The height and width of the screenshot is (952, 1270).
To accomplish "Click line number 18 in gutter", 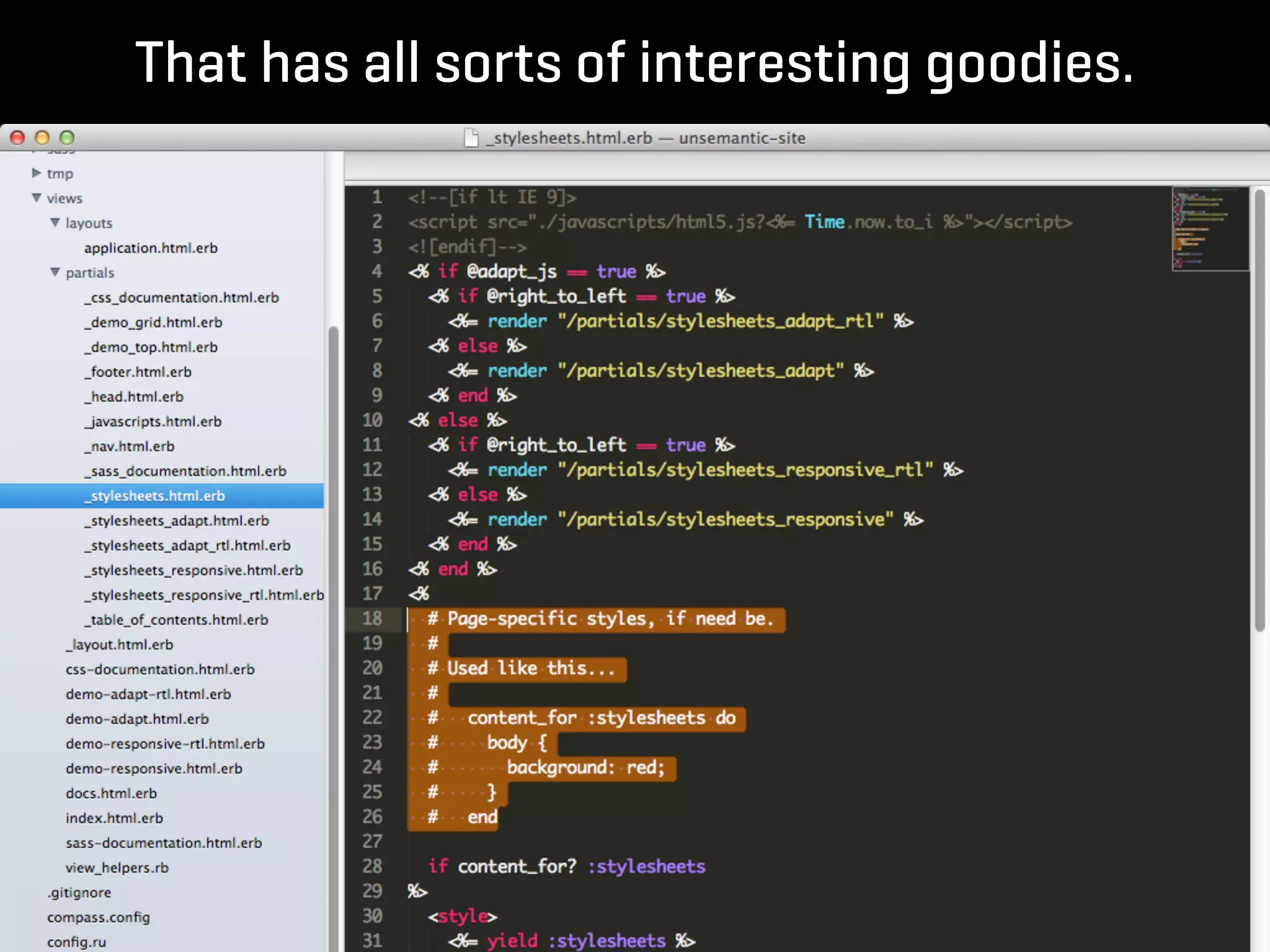I will 373,619.
